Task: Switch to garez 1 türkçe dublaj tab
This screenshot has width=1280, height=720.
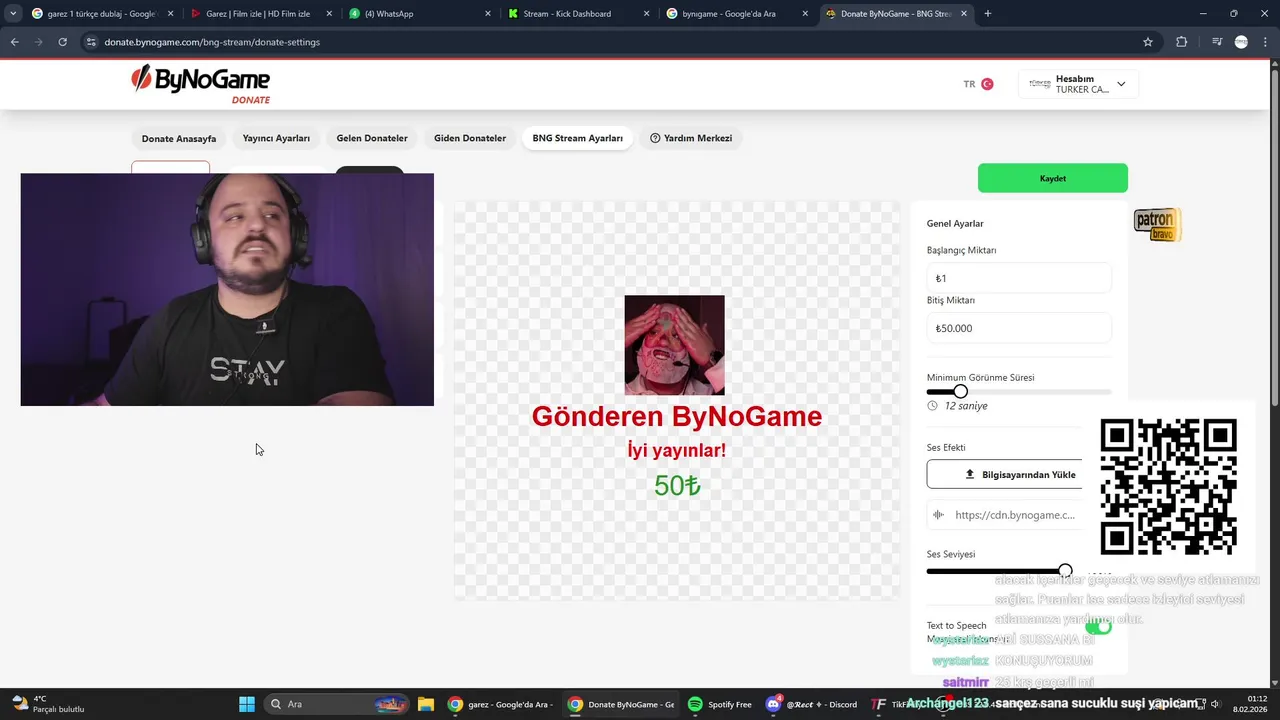Action: (102, 14)
